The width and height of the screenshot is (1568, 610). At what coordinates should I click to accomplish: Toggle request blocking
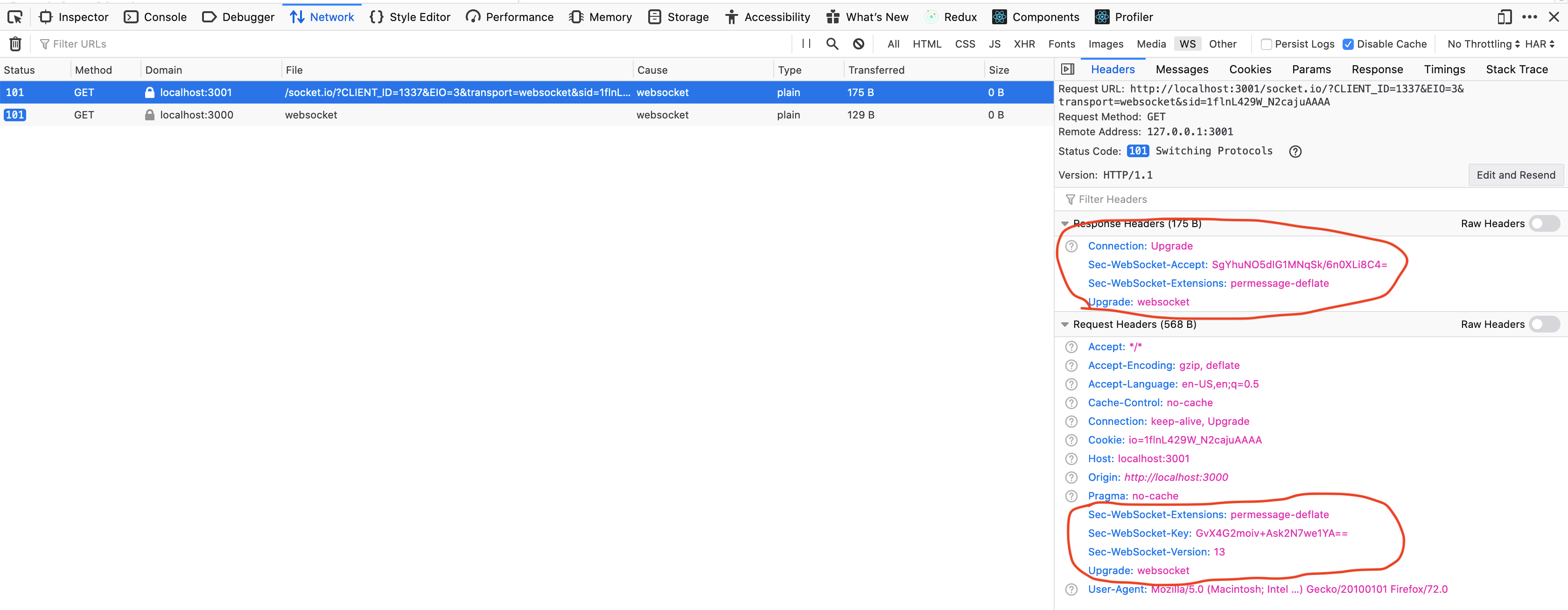coord(858,43)
